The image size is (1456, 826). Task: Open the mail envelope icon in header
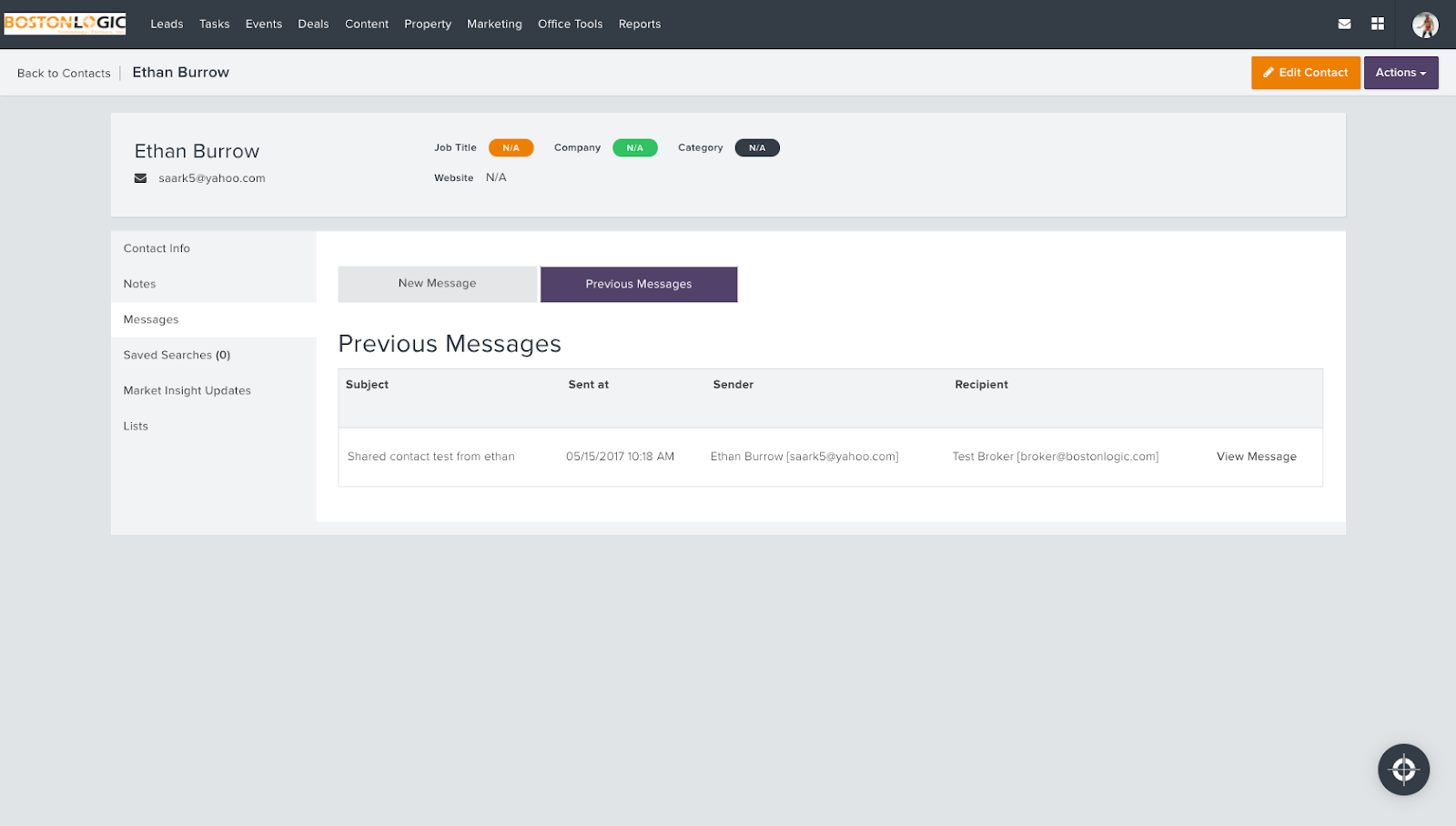(1344, 24)
